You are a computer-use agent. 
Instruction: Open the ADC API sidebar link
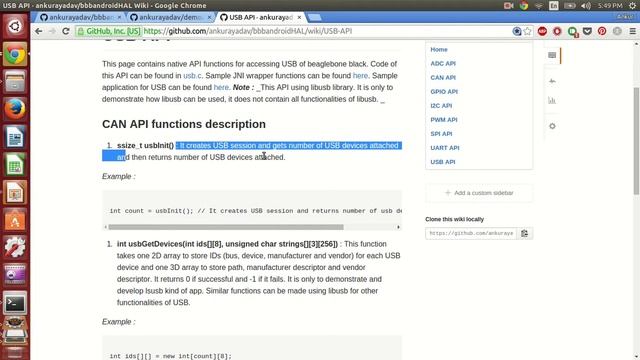443,64
